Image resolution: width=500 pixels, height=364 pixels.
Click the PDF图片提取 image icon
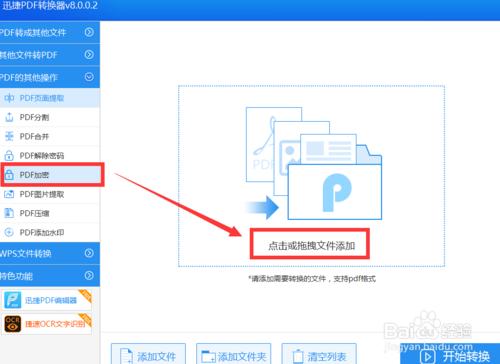pyautogui.click(x=9, y=194)
